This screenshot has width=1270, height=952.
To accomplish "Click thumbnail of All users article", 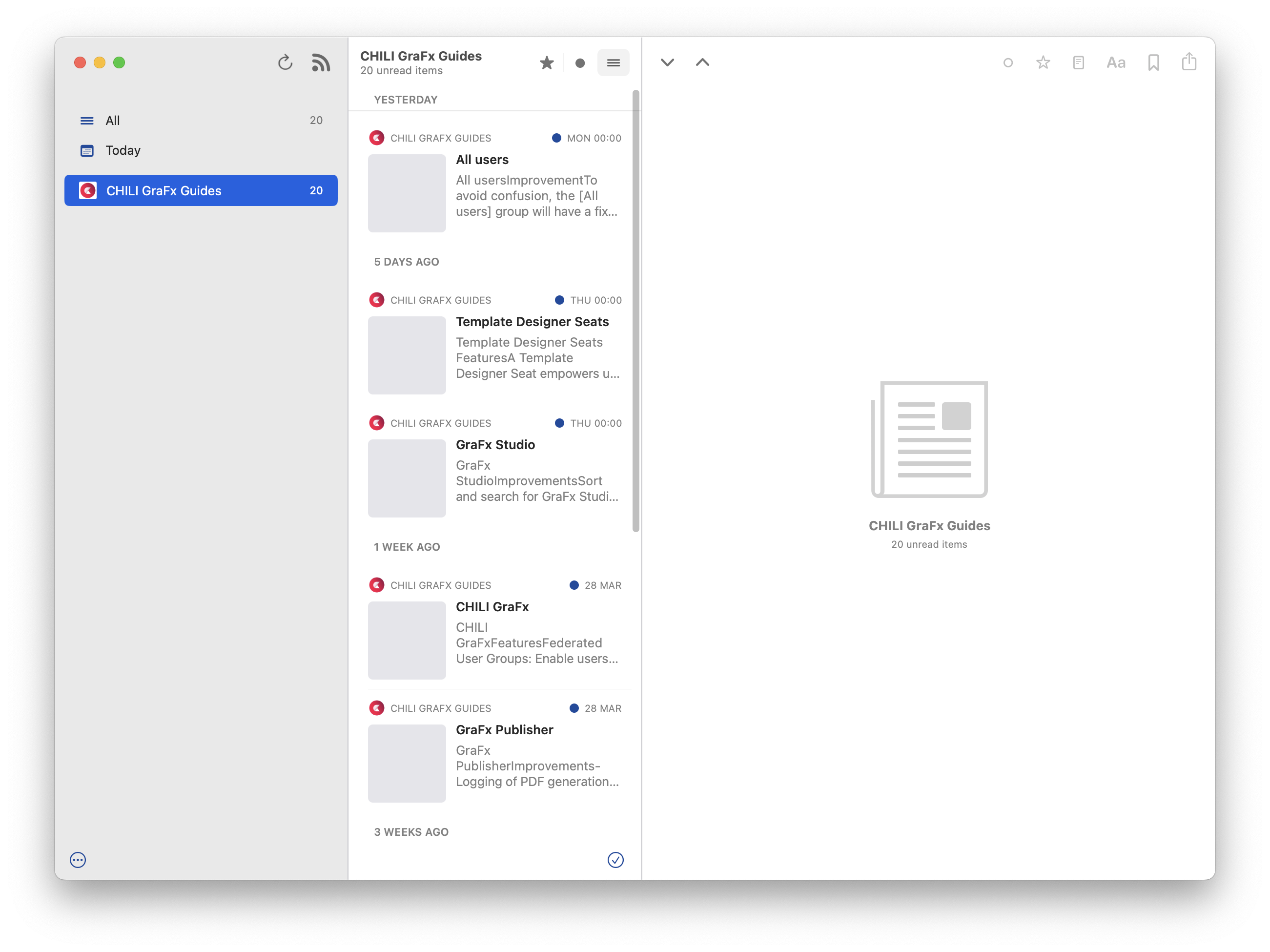I will [407, 193].
